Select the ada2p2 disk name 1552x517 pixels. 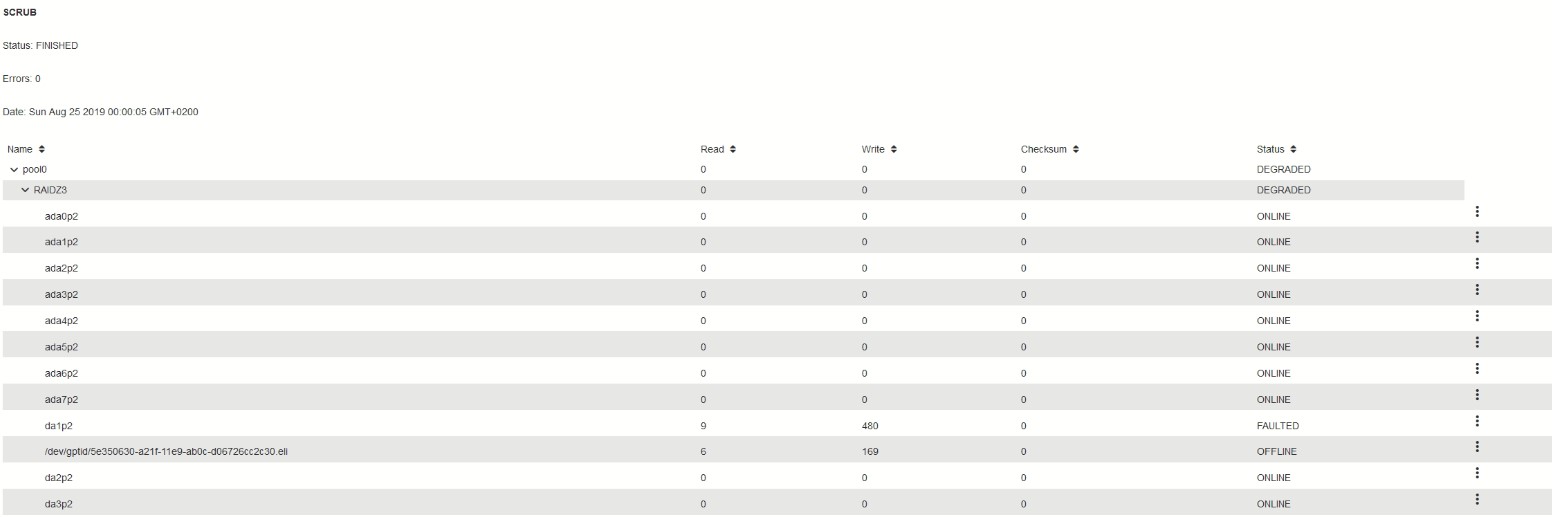click(61, 268)
